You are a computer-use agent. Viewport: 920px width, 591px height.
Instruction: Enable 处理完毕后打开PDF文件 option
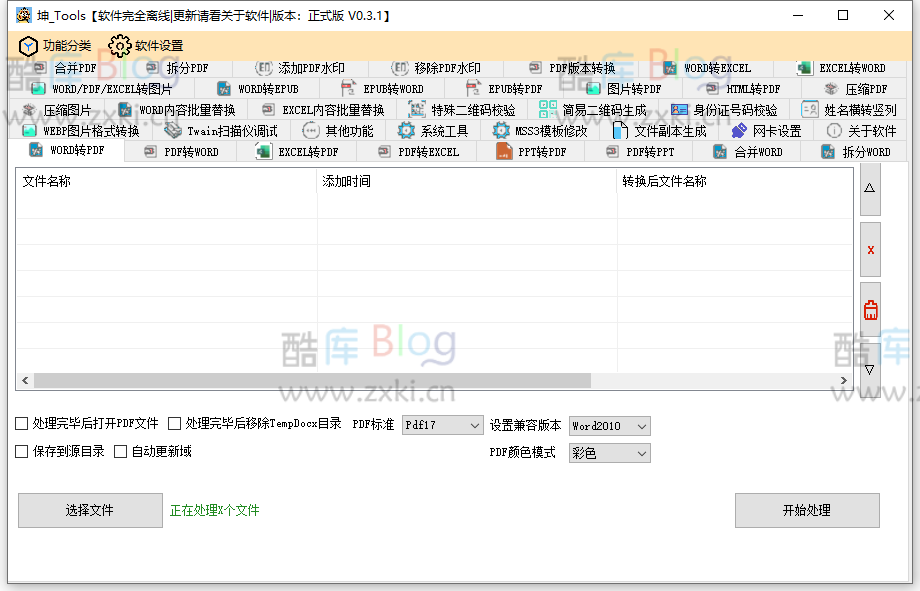click(x=21, y=423)
